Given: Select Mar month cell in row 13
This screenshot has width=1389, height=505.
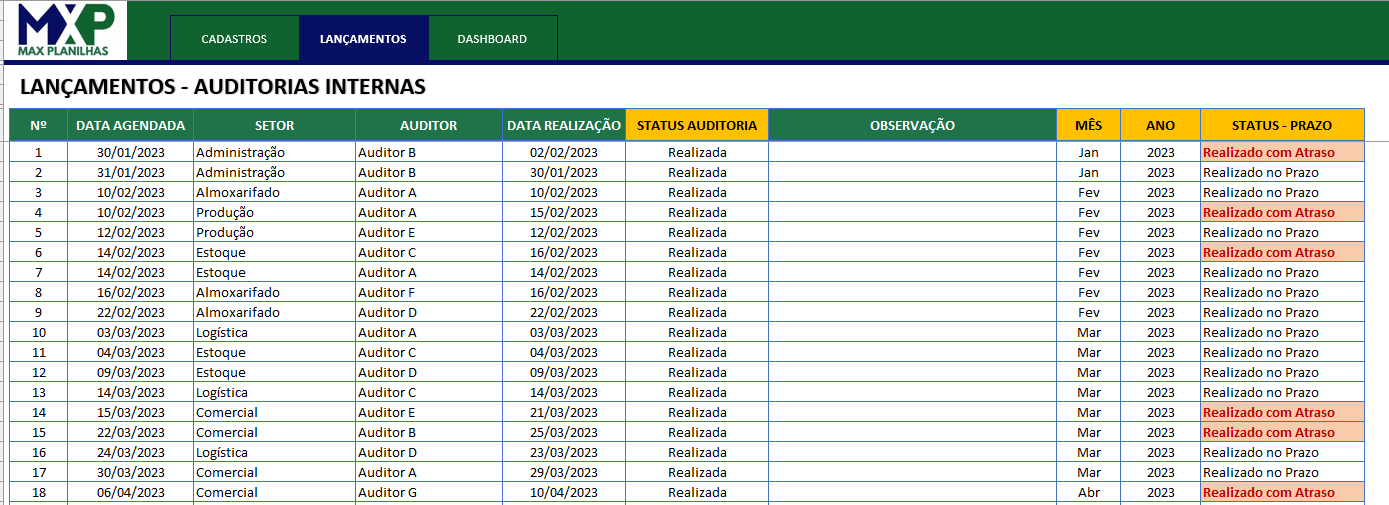Looking at the screenshot, I should tap(1089, 392).
